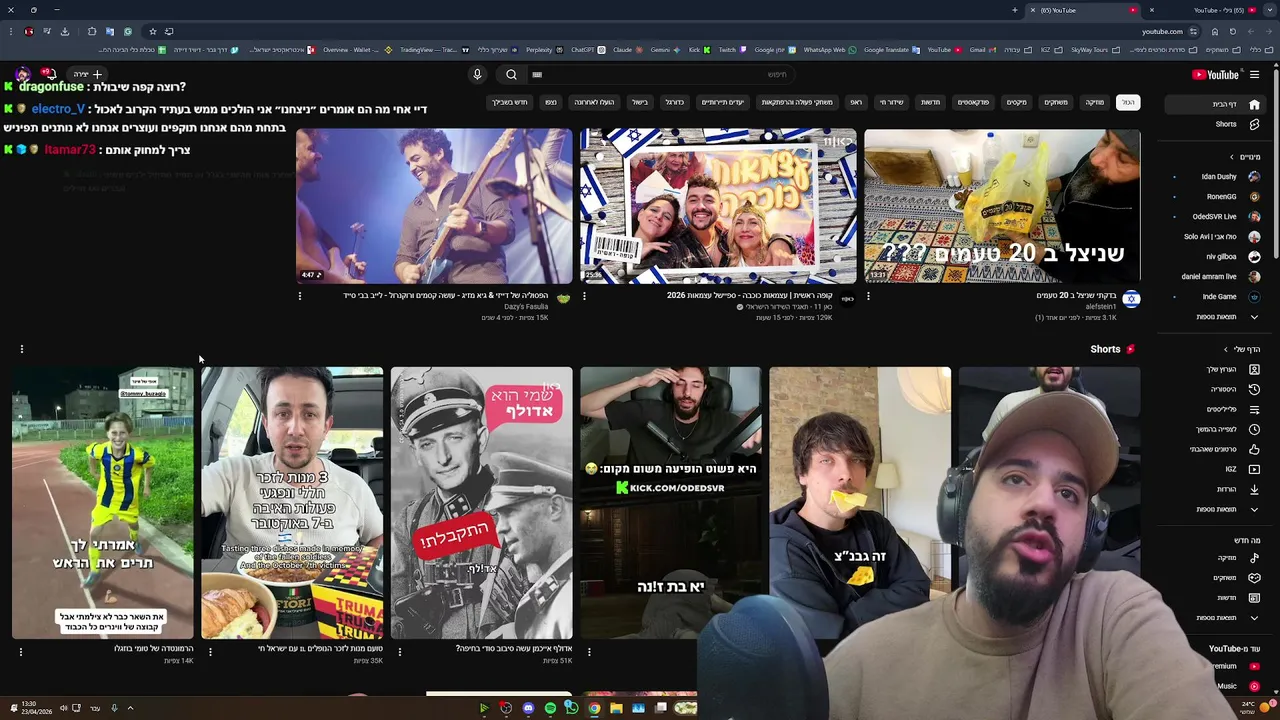Play the Kupa Rashit Independence special thumbnail
This screenshot has height=720, width=1280.
point(718,206)
